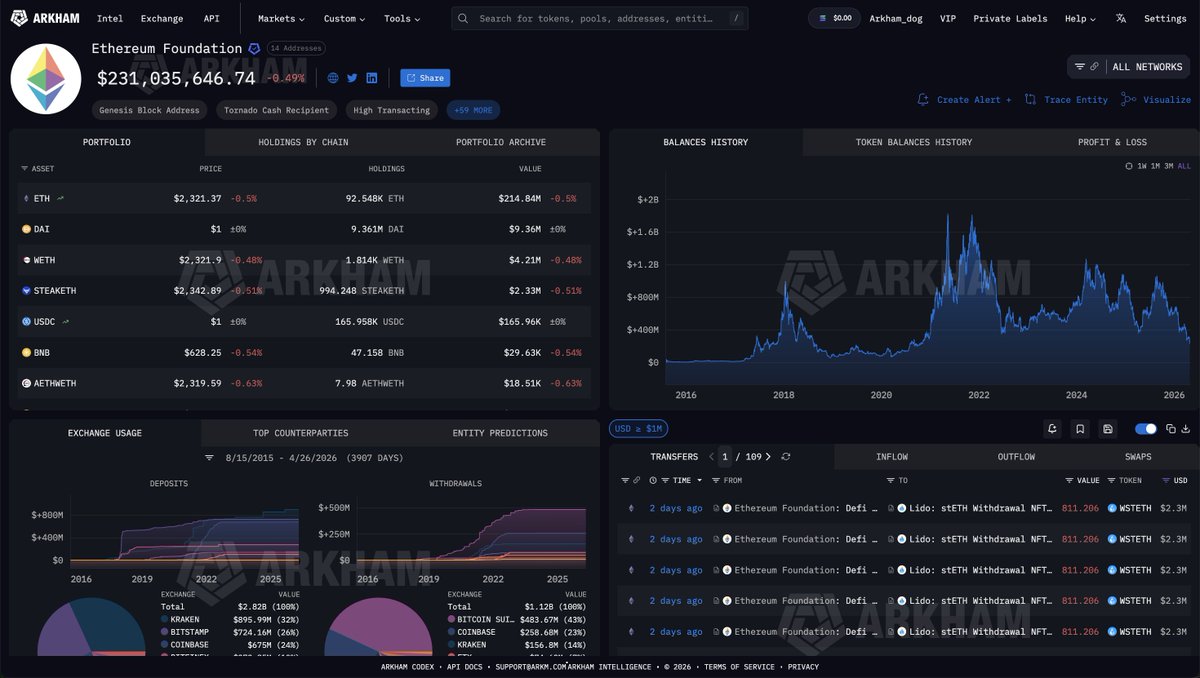Focus the token and address search field

click(599, 18)
